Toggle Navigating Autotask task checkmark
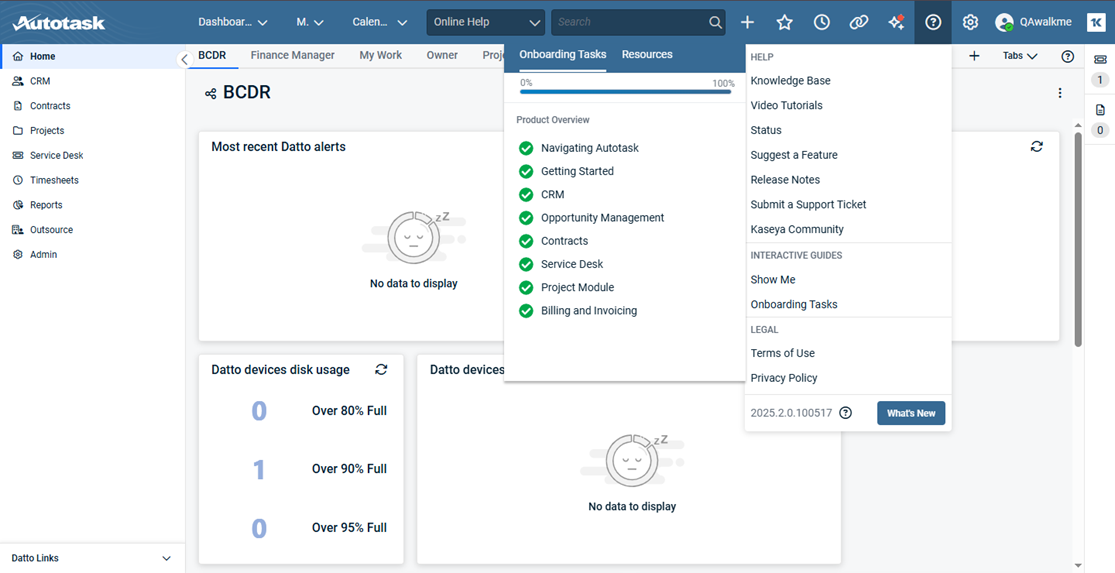Viewport: 1115px width, 573px height. (526, 148)
